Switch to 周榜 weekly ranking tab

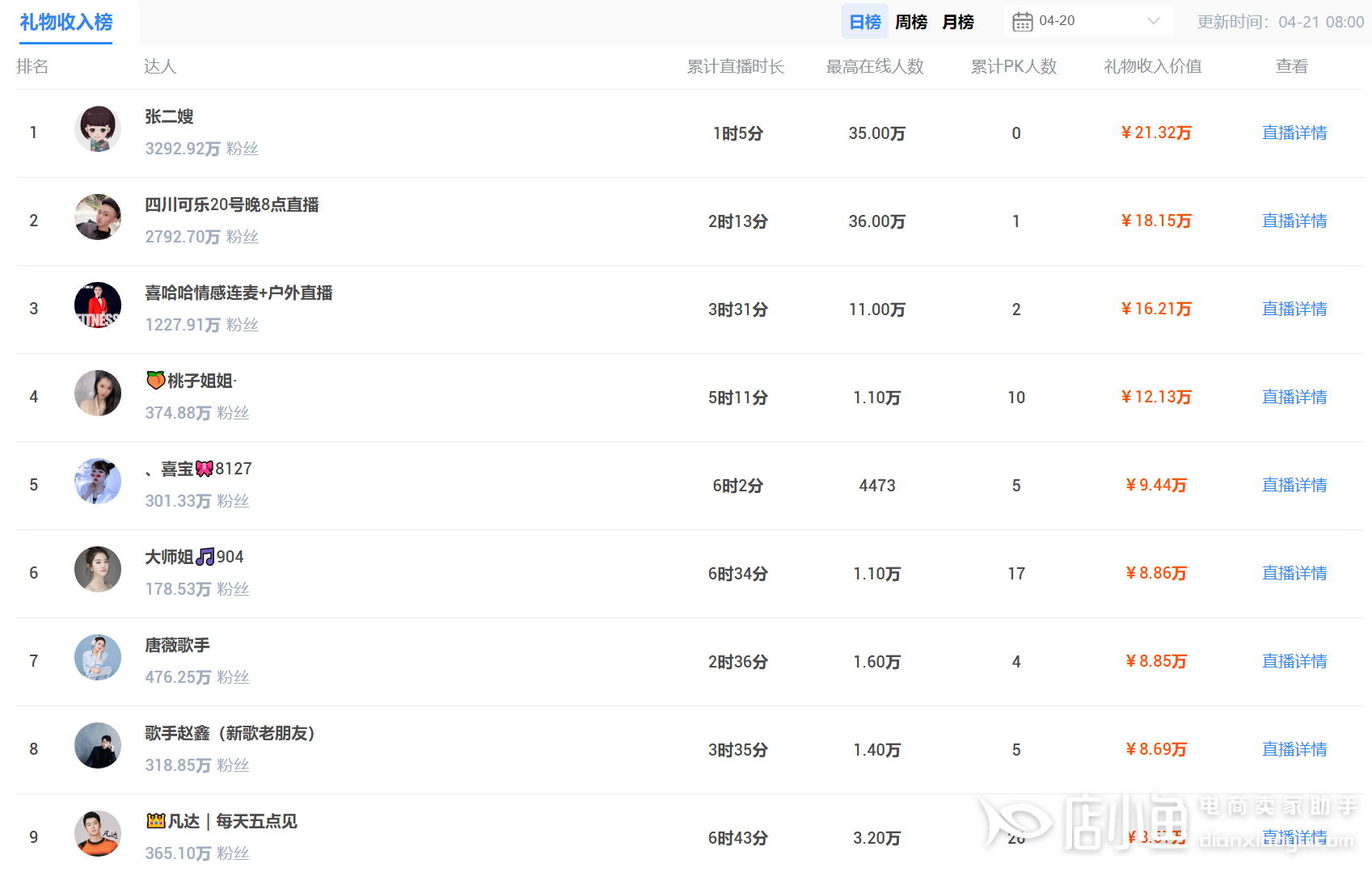[911, 22]
